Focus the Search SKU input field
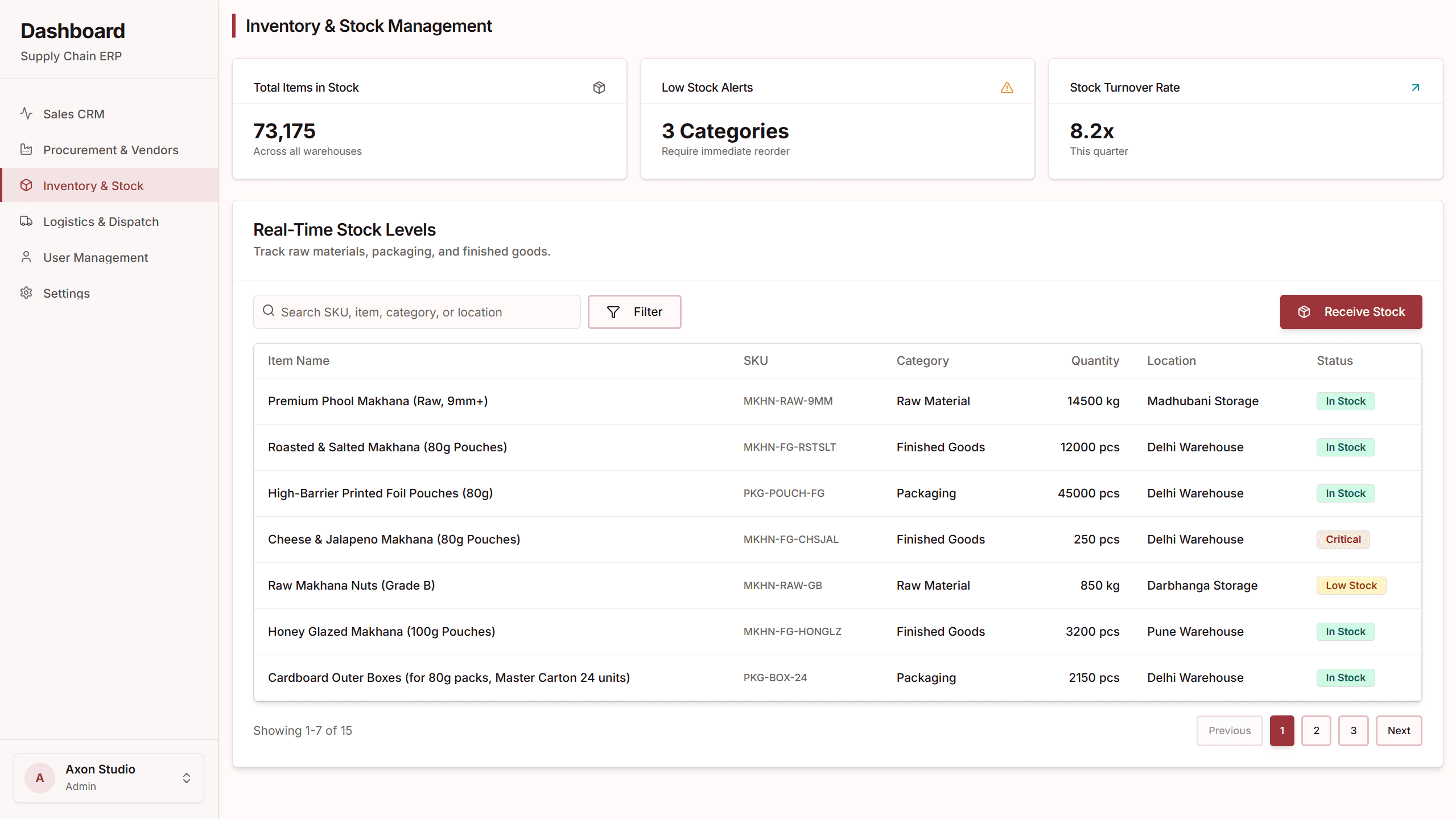1456x819 pixels. (416, 312)
